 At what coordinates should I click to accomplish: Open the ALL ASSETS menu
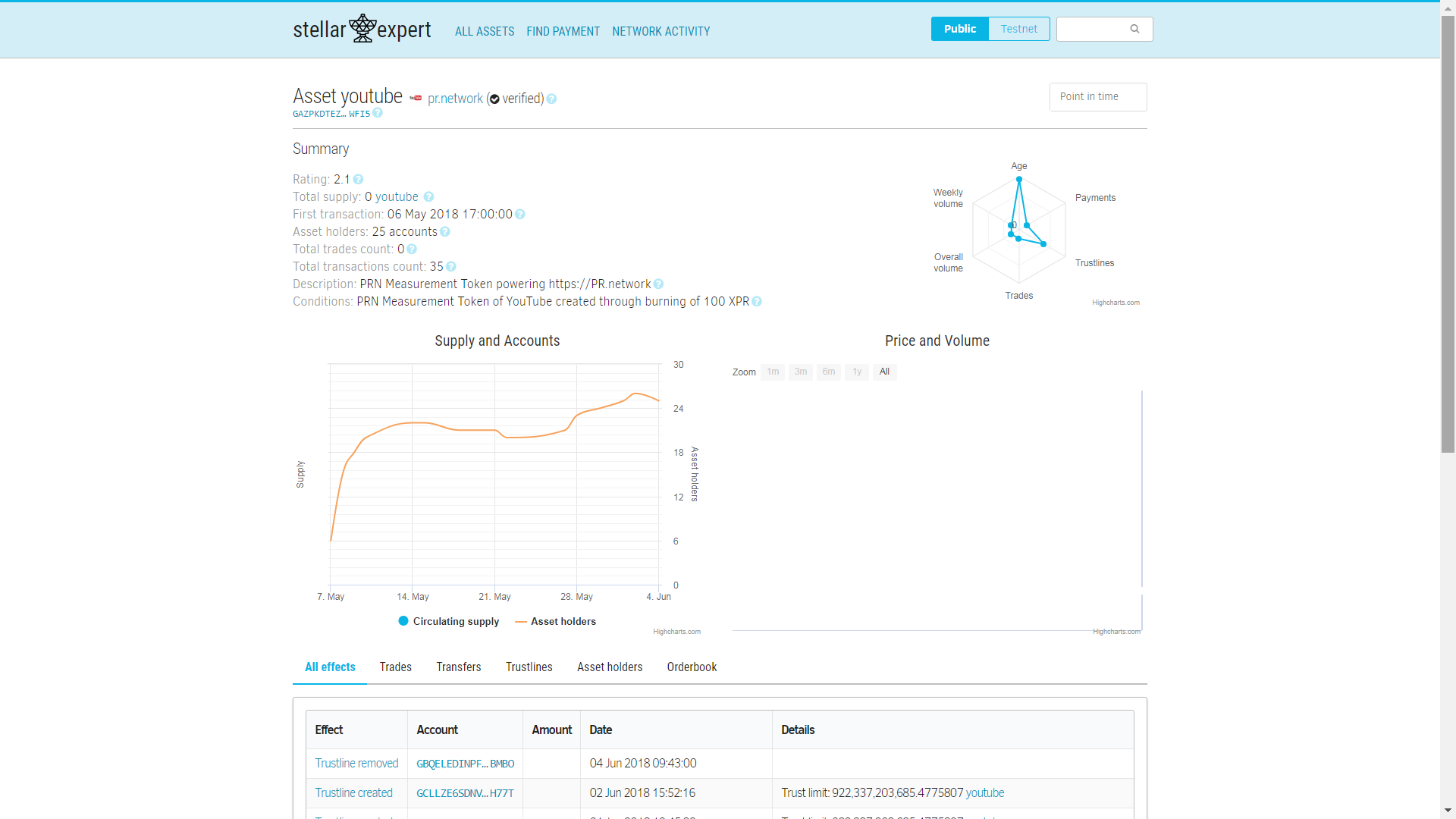coord(485,31)
